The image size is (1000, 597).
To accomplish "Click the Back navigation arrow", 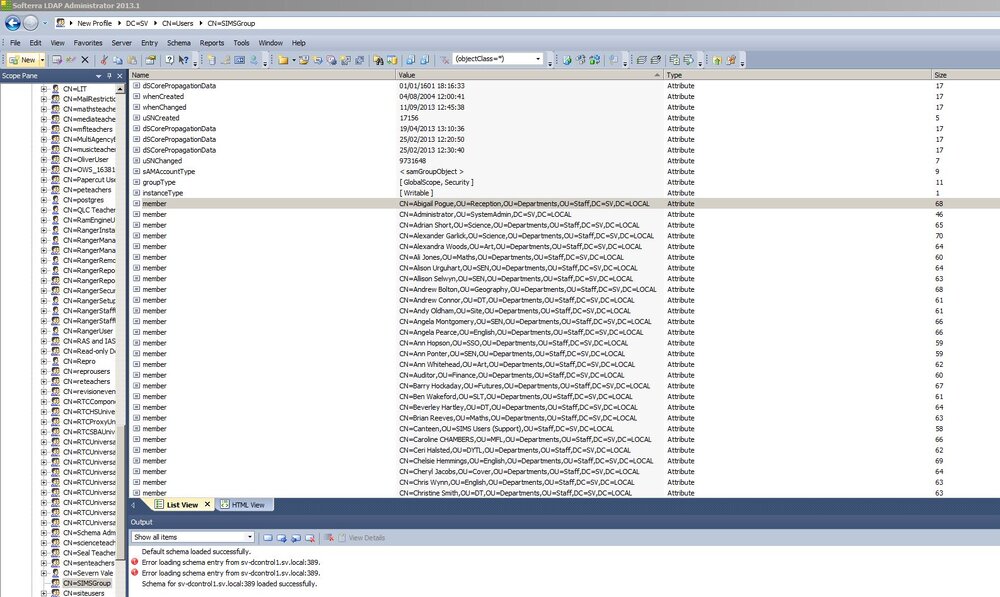I will [13, 23].
